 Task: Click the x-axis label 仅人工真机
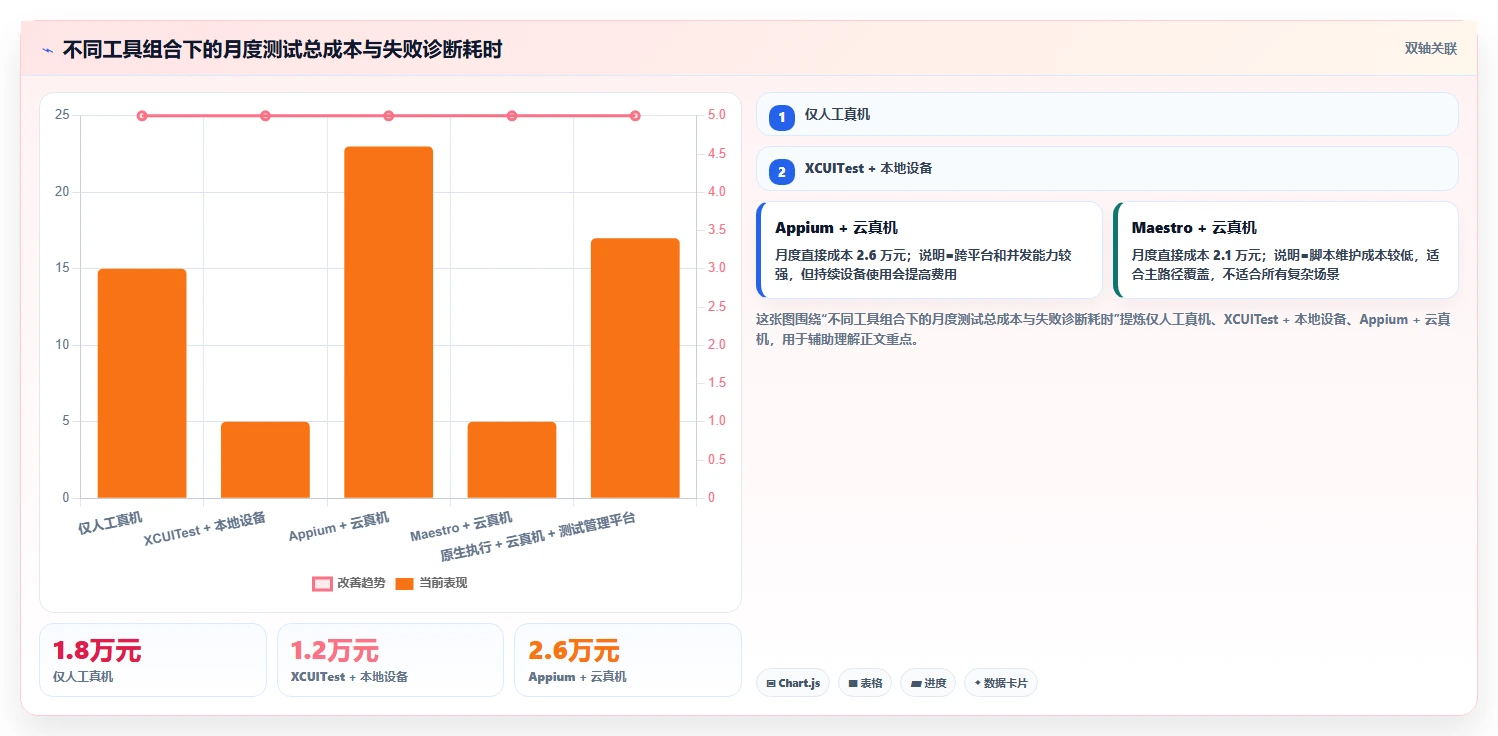(x=110, y=523)
